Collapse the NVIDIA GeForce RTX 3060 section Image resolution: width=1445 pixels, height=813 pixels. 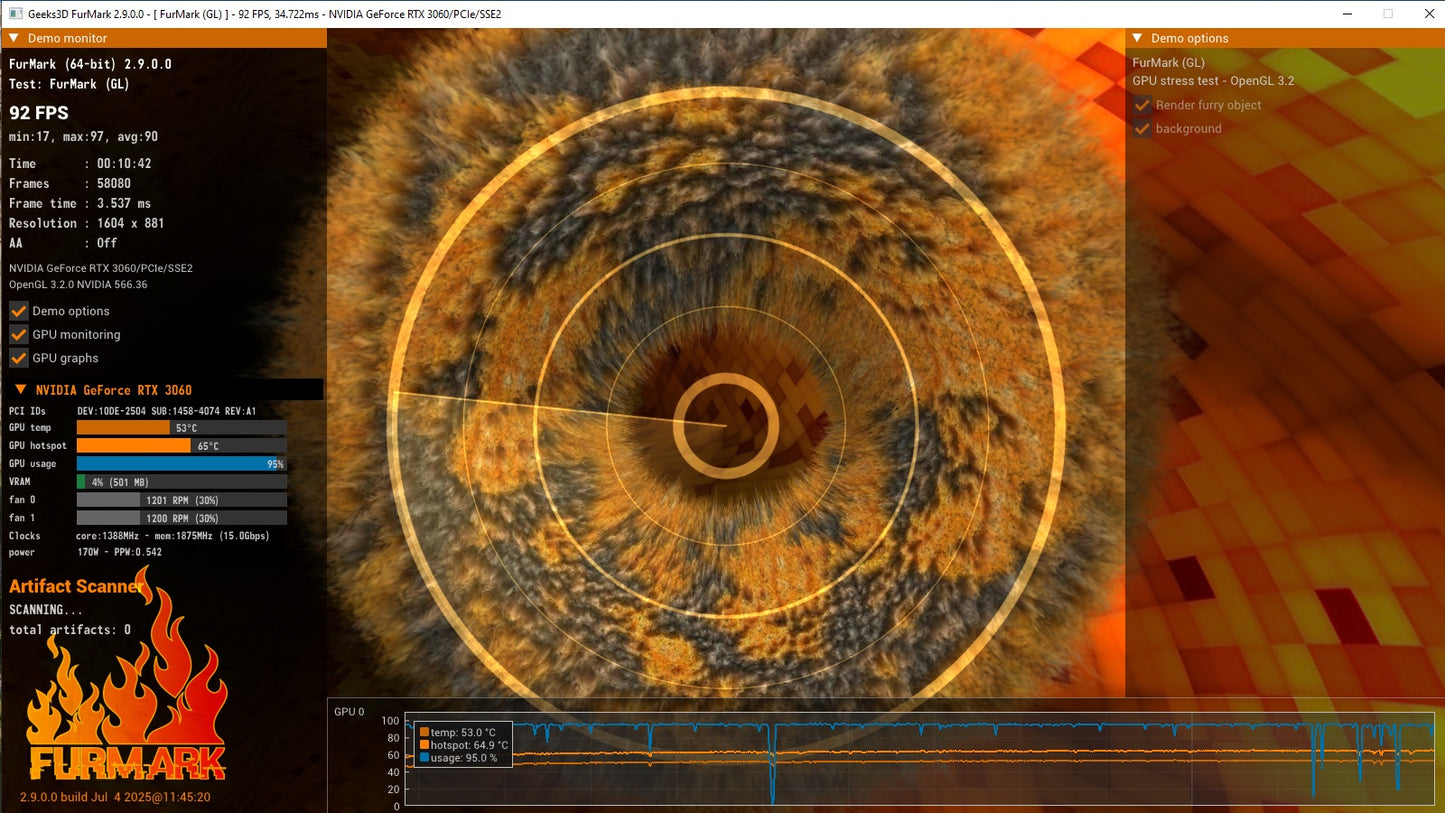(x=20, y=390)
